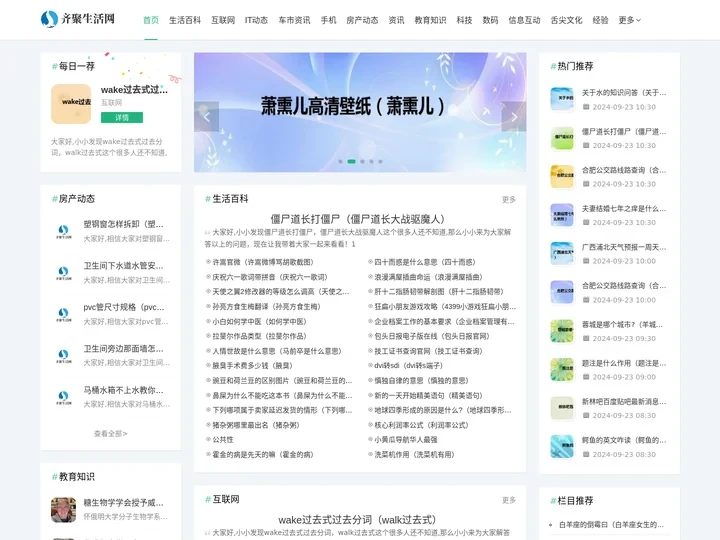Open wake过去式过 daily recommendation title
The height and width of the screenshot is (540, 720).
[135, 90]
